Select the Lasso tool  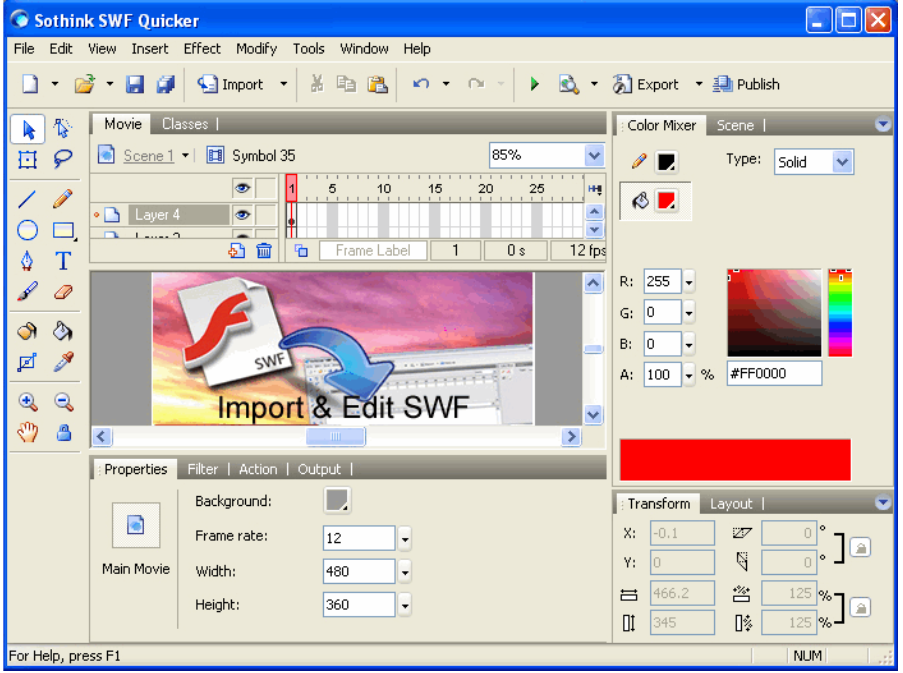point(63,159)
